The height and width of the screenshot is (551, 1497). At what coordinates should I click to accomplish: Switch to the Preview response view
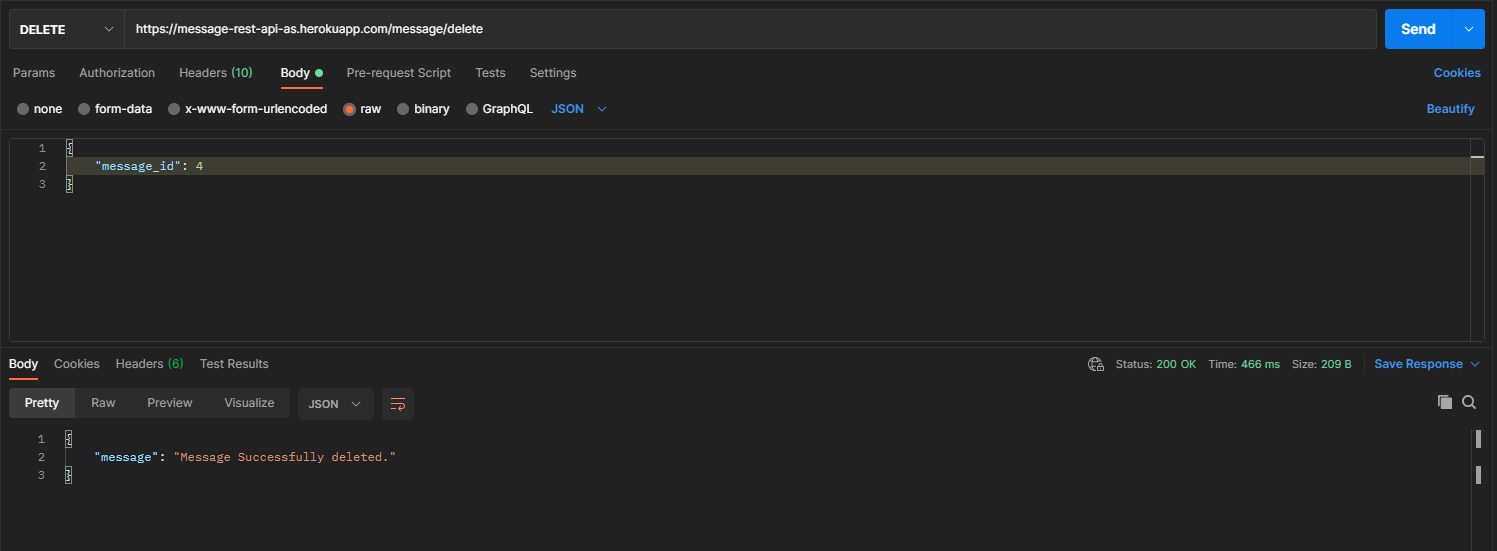(170, 403)
